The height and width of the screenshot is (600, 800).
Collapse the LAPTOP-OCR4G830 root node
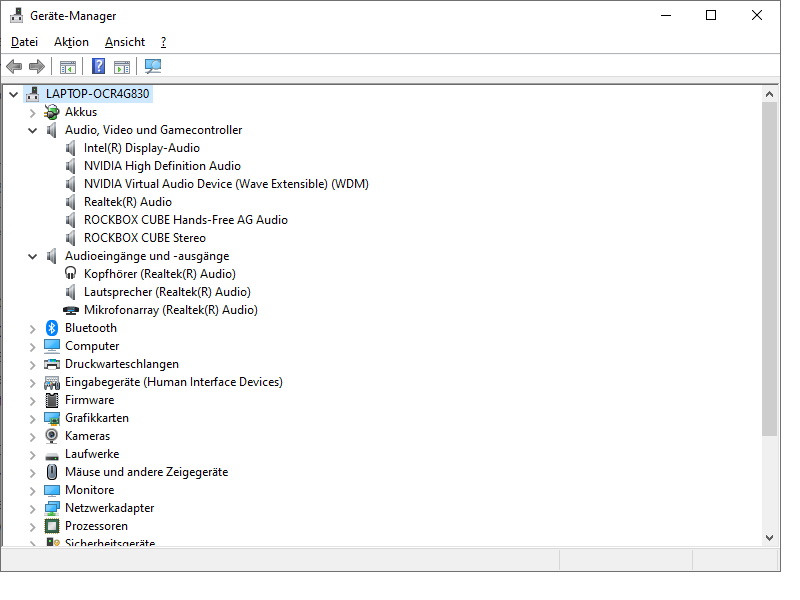[x=14, y=94]
